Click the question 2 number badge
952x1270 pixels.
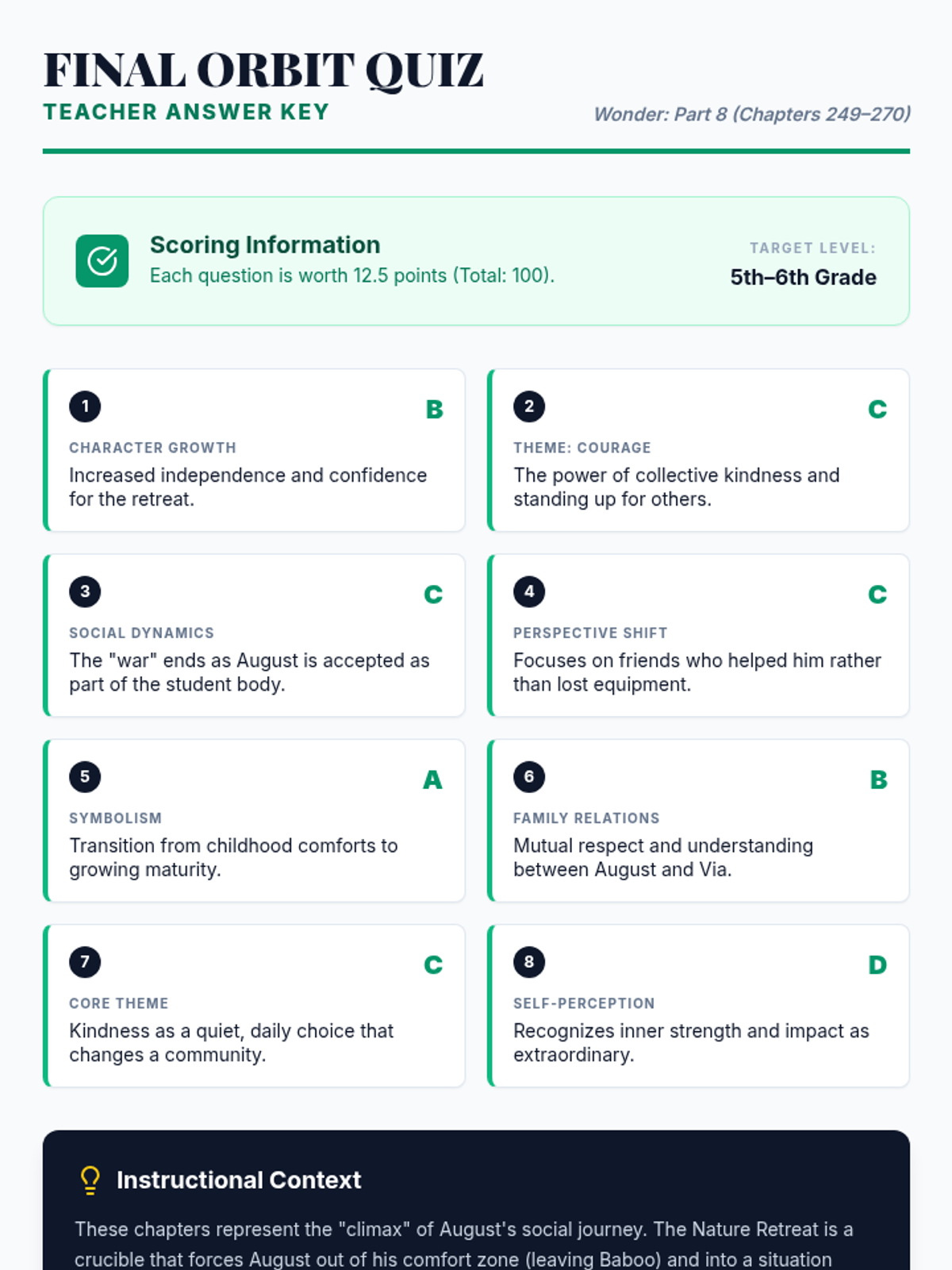pyautogui.click(x=529, y=406)
